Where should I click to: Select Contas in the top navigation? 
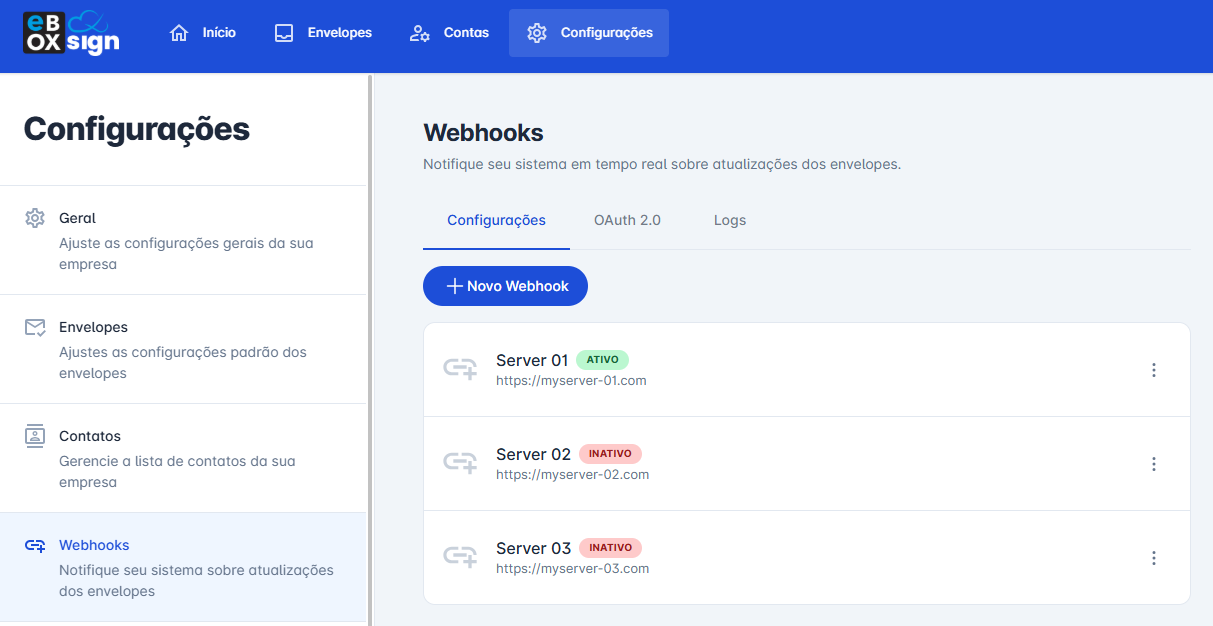coord(449,33)
